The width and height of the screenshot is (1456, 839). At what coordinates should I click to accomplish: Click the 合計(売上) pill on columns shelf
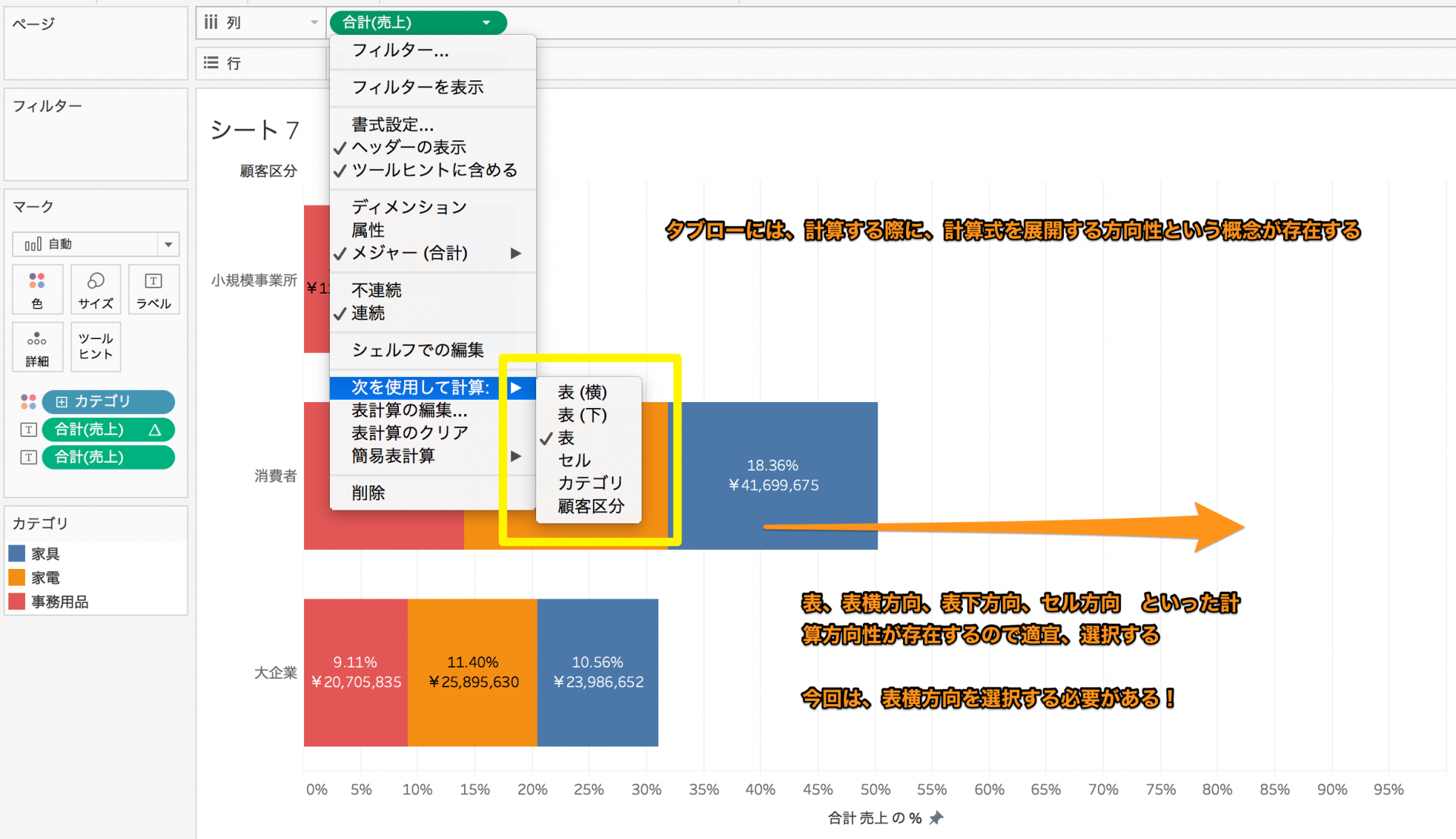[418, 23]
